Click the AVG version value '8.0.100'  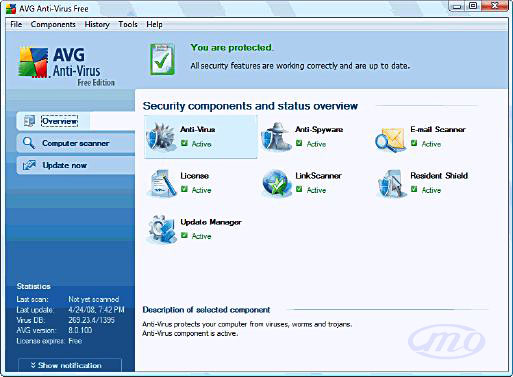(80, 330)
